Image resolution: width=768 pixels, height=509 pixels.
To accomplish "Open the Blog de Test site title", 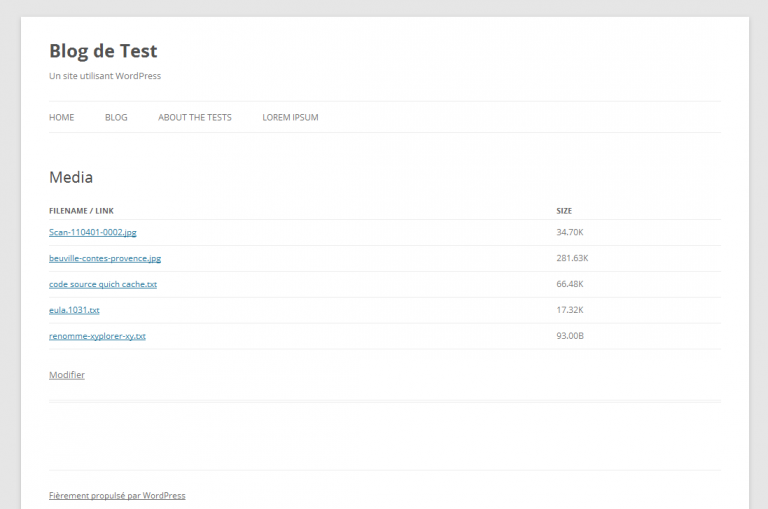I will click(103, 51).
